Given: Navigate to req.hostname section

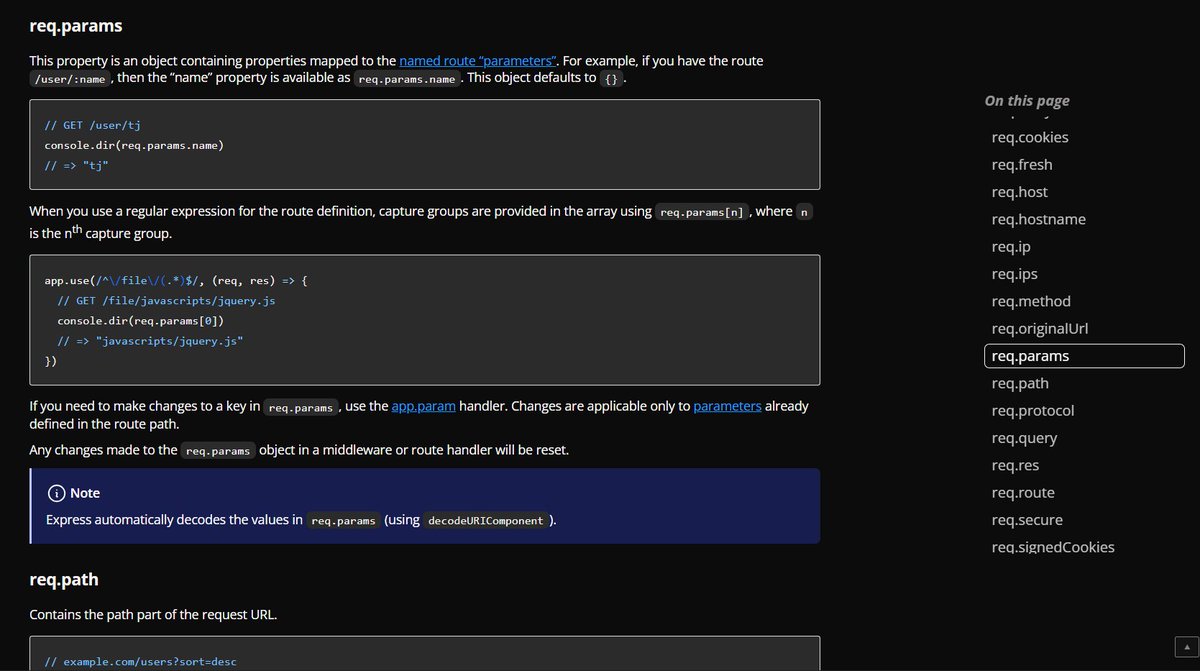Looking at the screenshot, I should 1038,219.
